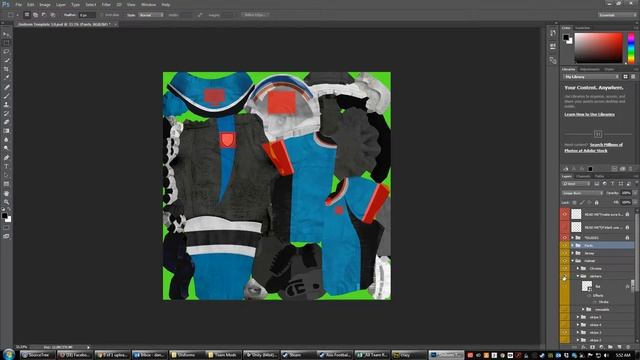Click the Subtract from selection icon
Viewport: 640px width, 360px height.
click(44, 15)
